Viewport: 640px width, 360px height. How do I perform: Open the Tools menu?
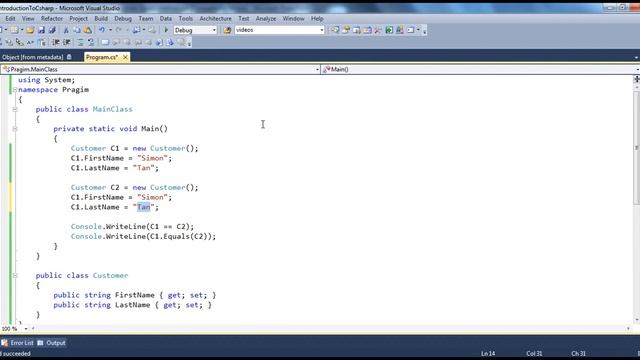tap(185, 18)
